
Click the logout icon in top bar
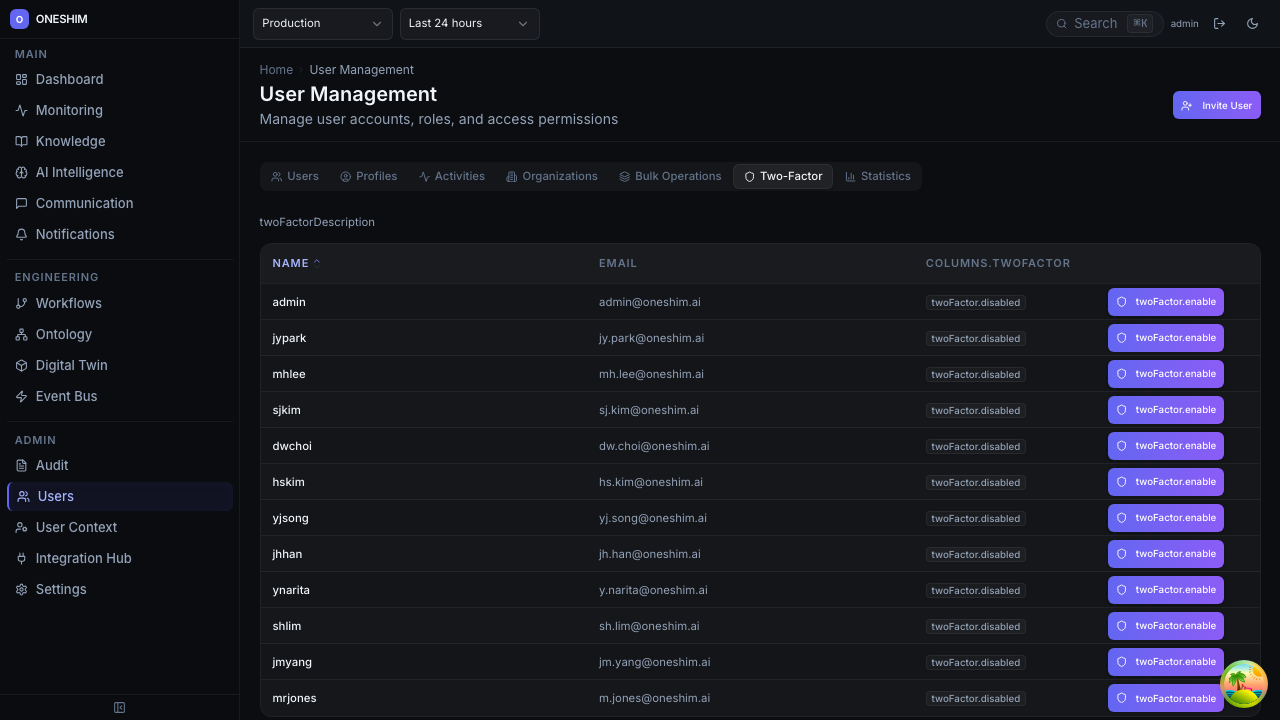coord(1219,24)
